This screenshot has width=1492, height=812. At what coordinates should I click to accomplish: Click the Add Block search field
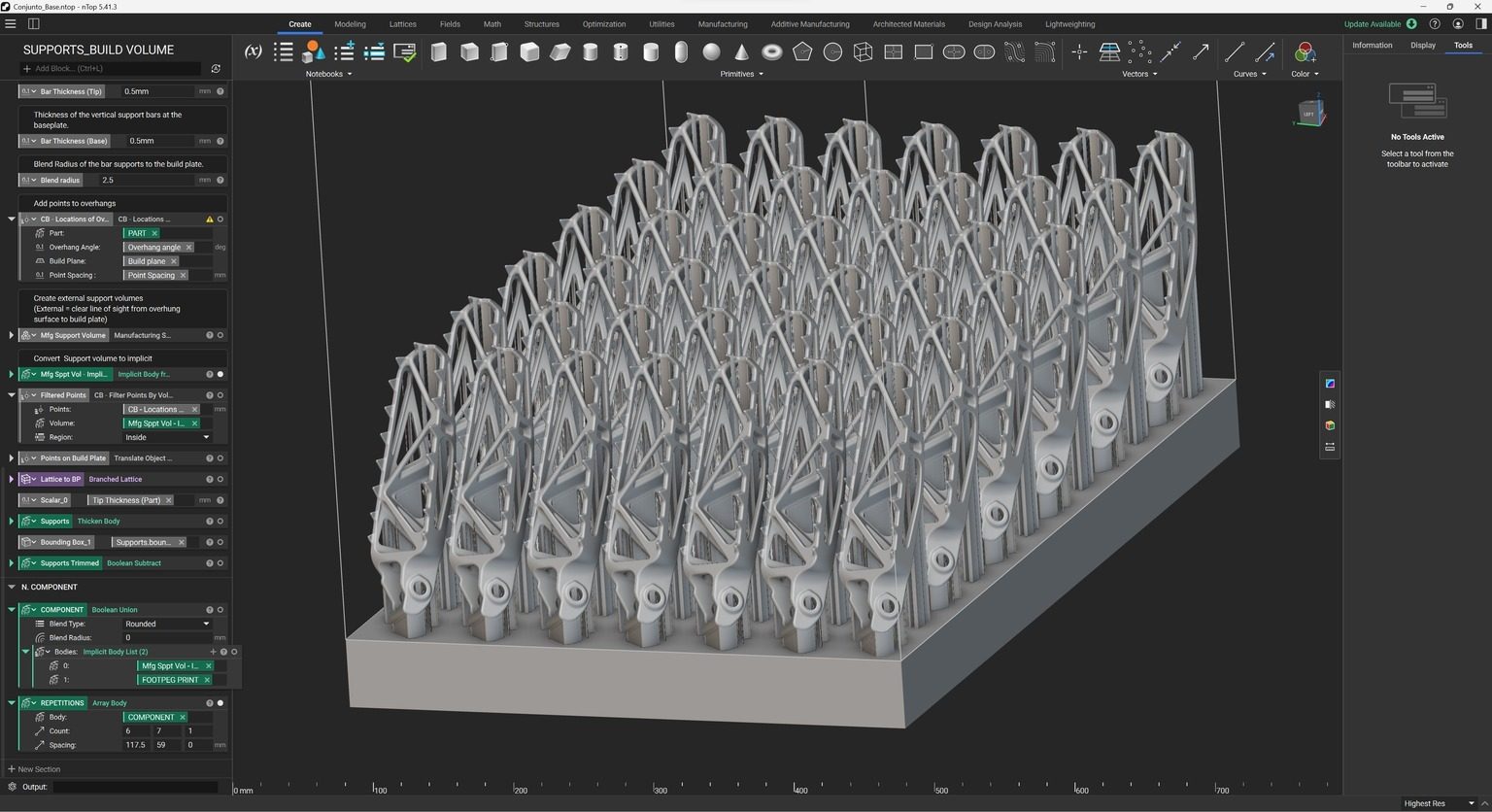pyautogui.click(x=110, y=69)
